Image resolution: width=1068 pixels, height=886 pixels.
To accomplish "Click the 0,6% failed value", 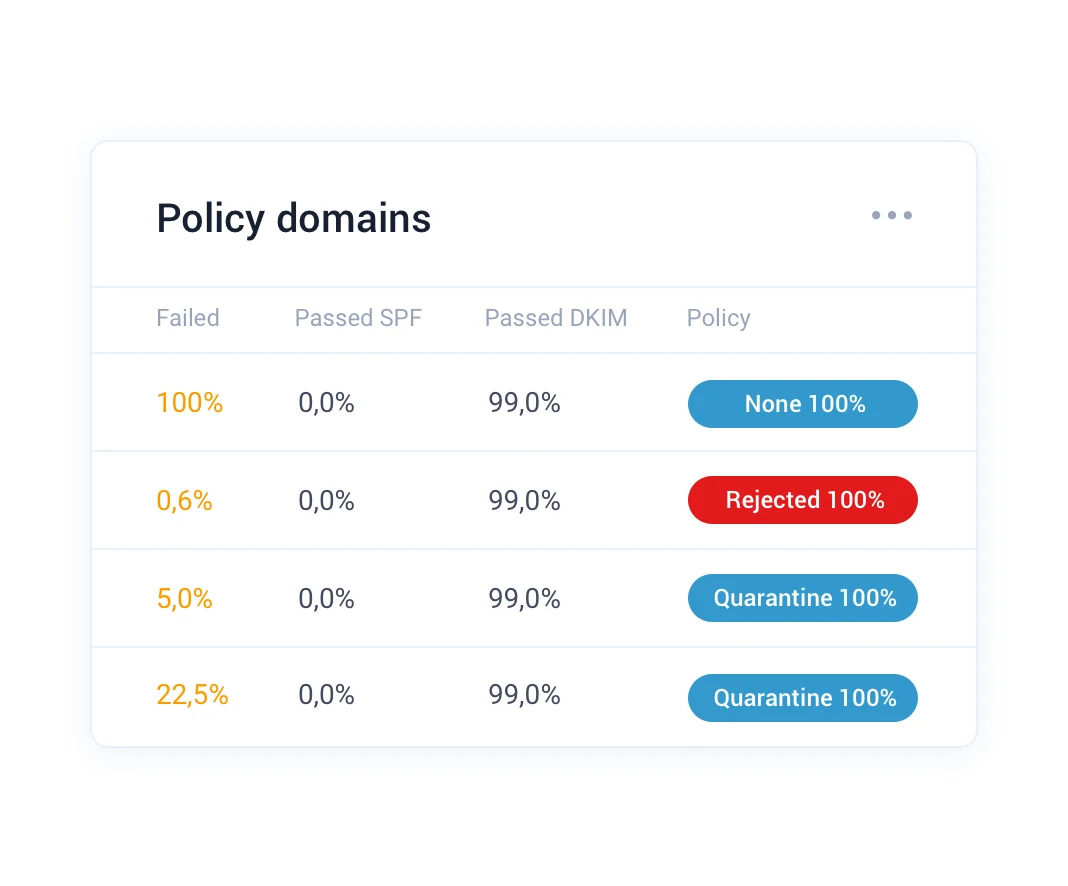I will 185,500.
